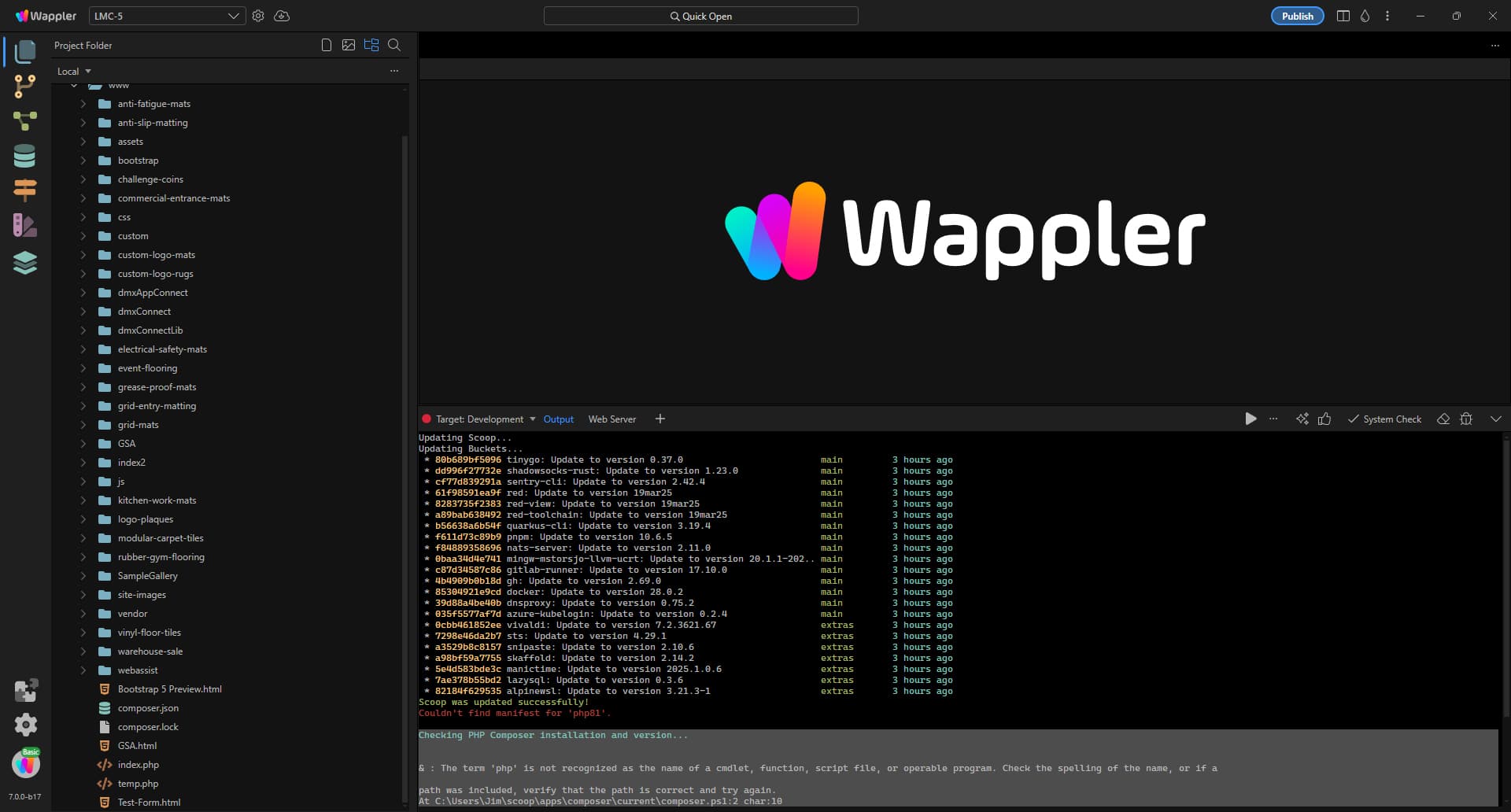Screen dimensions: 1511x812
Task: Click the Quick Open search field
Action: pos(700,16)
